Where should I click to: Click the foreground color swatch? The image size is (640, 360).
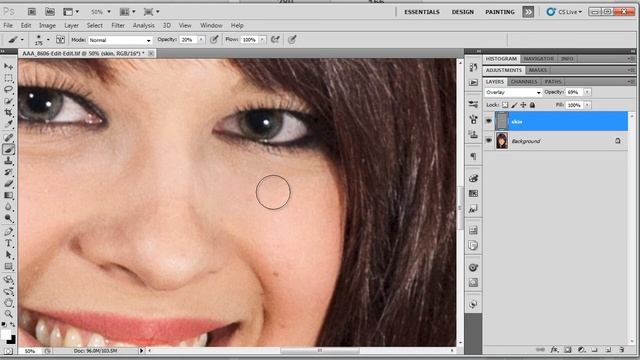coord(6,334)
